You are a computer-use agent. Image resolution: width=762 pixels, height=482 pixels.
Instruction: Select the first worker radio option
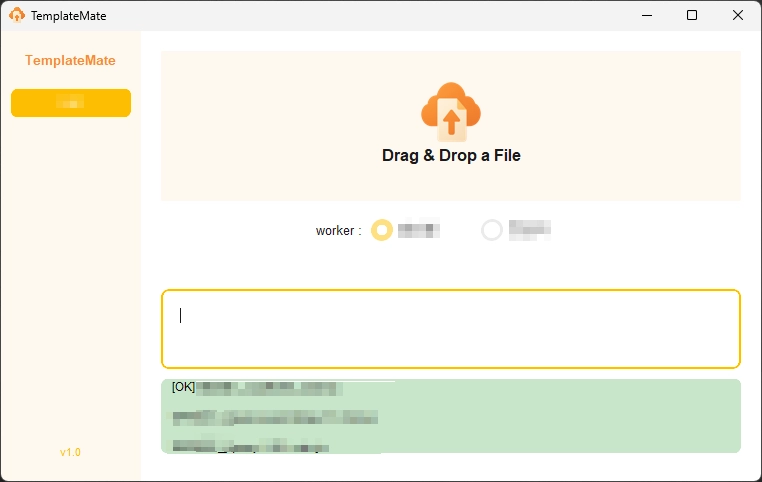(x=382, y=230)
